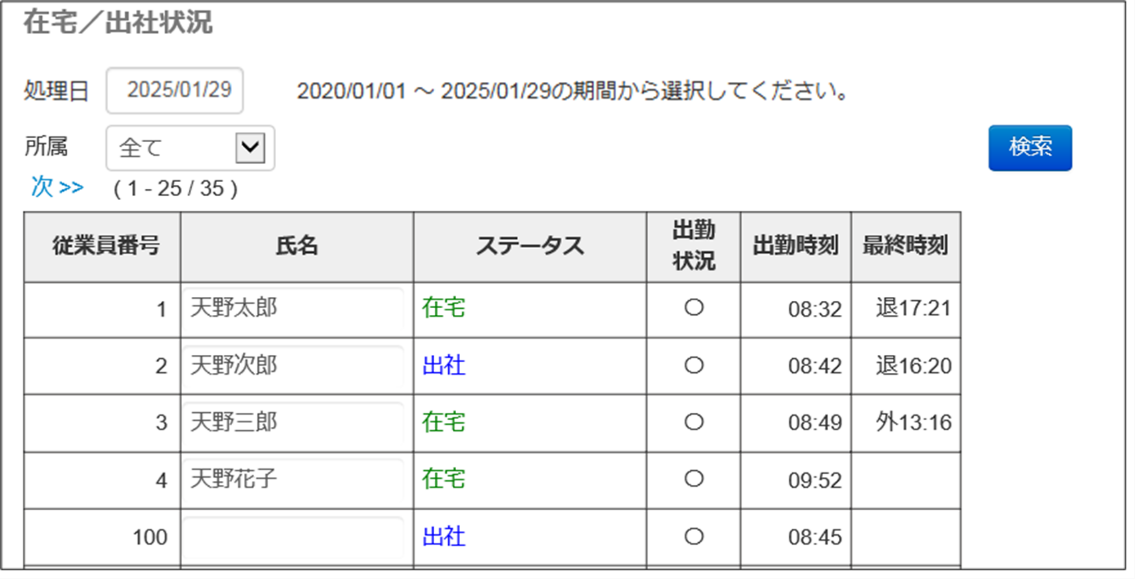Screen dimensions: 1135x579
Task: Click the empty name field of employee 100
Action: click(295, 537)
